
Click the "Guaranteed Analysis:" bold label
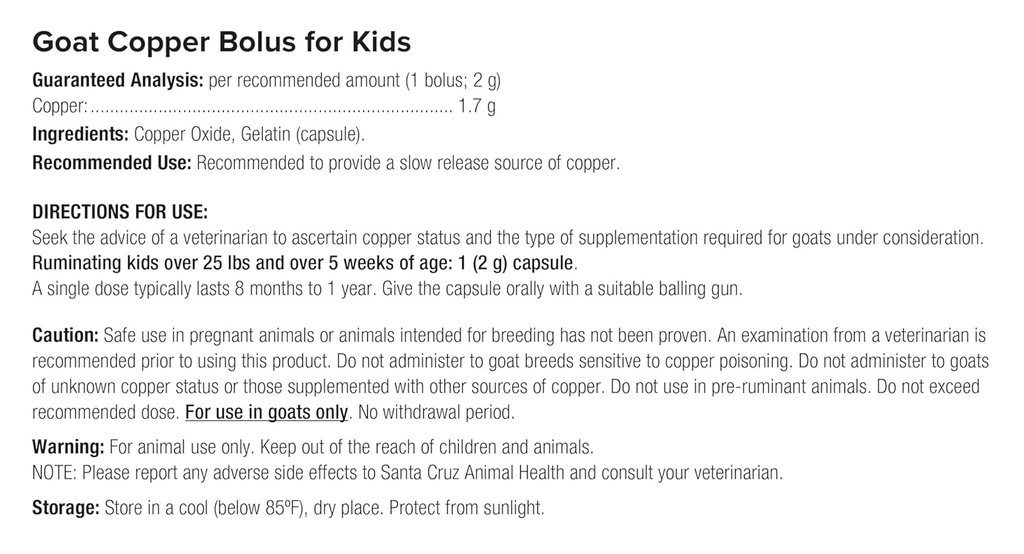point(118,80)
